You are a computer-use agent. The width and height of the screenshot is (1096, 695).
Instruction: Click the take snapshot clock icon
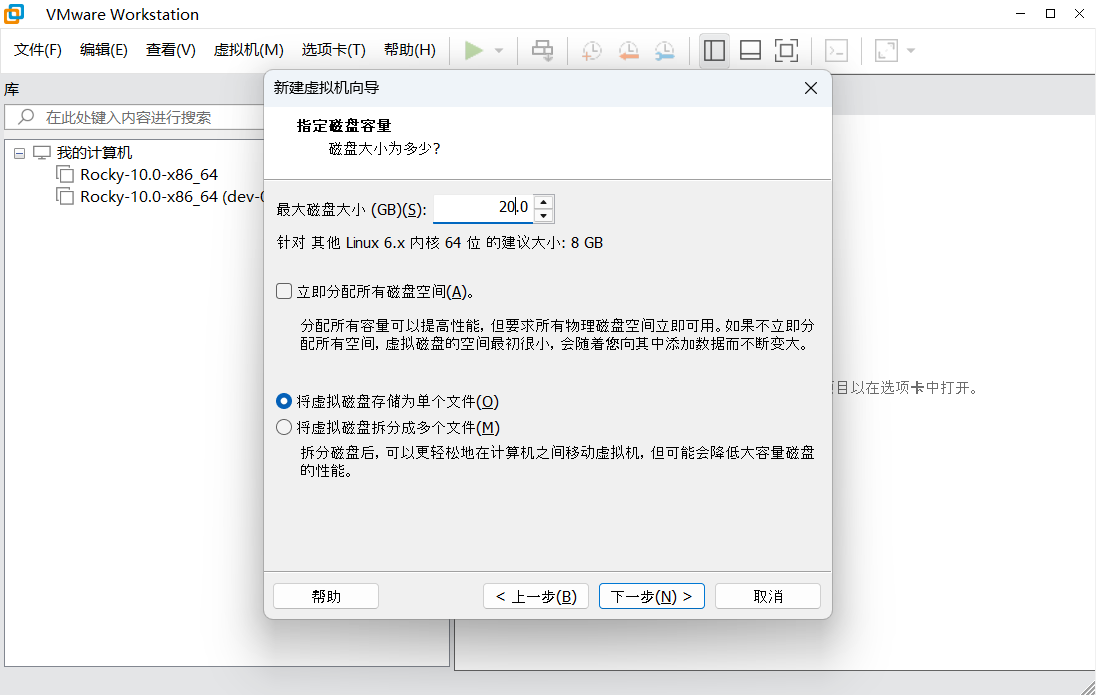coord(591,50)
